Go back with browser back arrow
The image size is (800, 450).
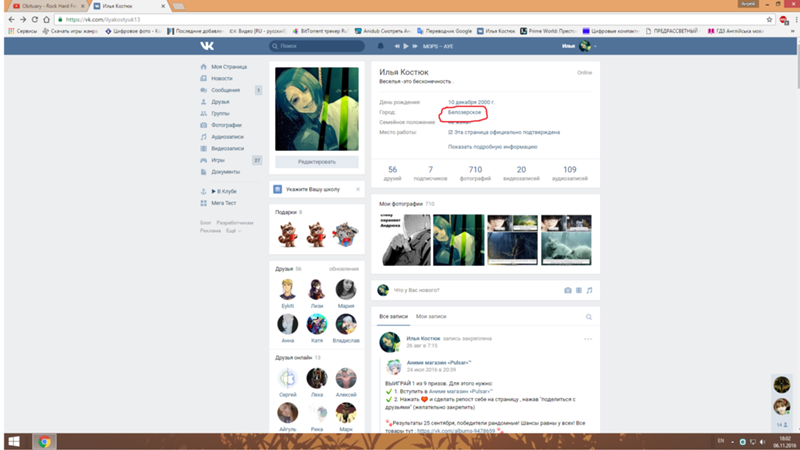click(11, 19)
